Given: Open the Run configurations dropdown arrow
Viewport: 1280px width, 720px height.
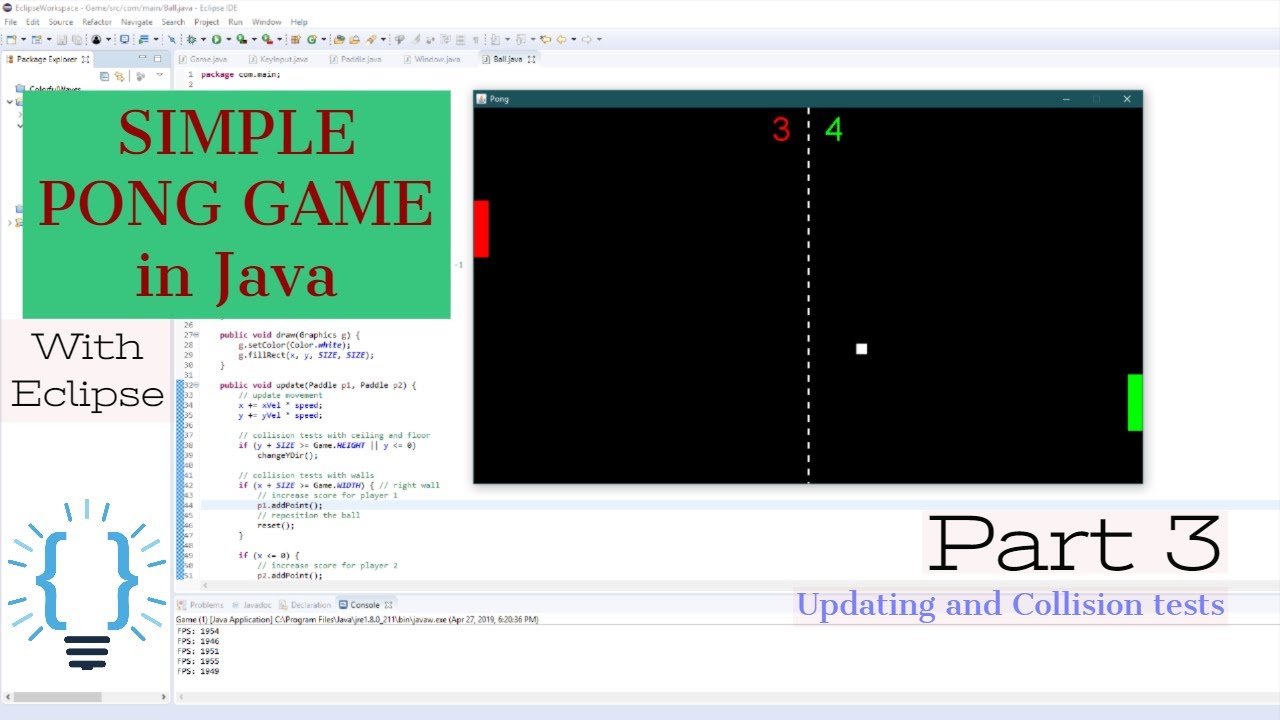Looking at the screenshot, I should tap(229, 39).
